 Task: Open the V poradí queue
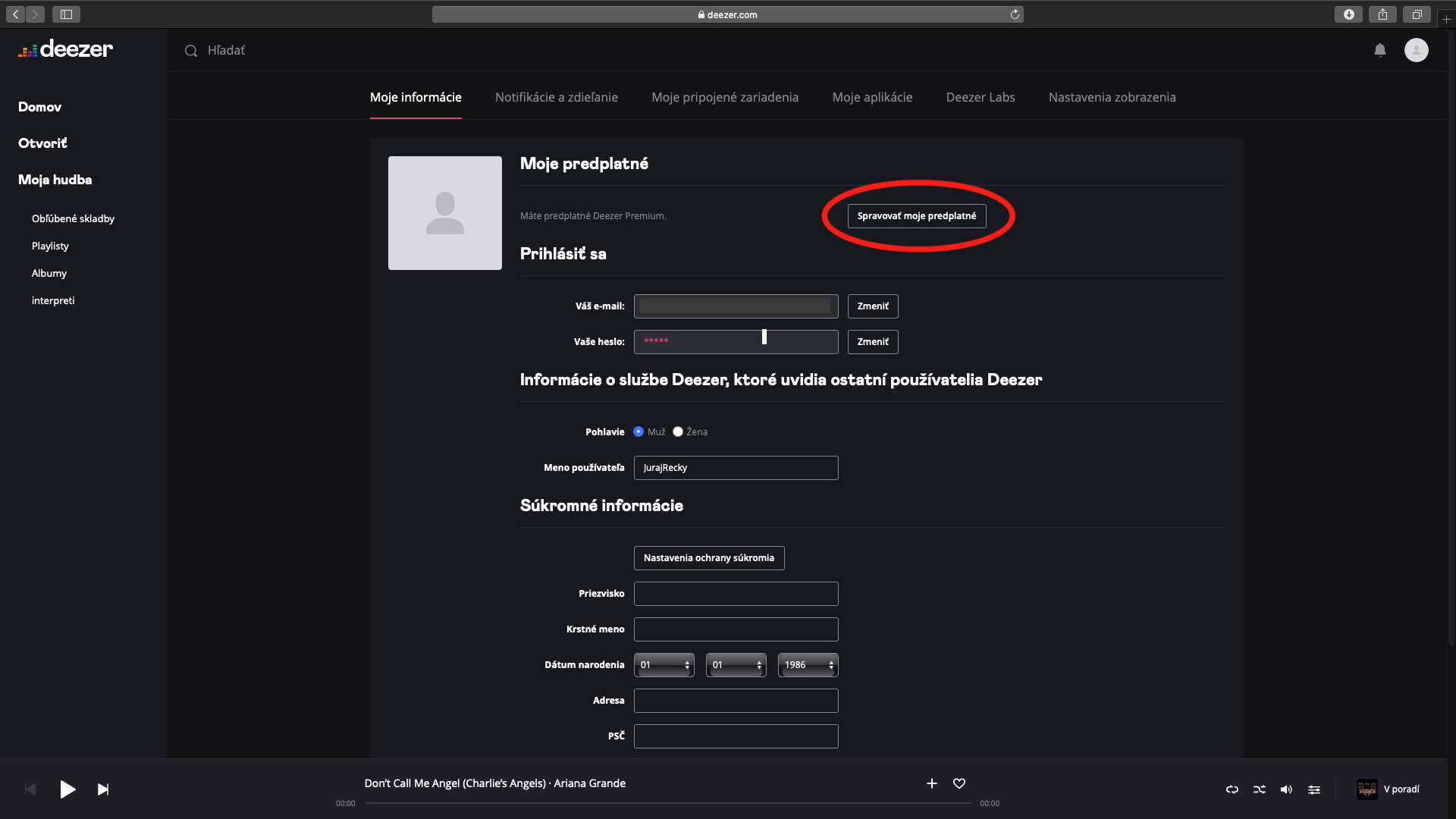point(1401,789)
